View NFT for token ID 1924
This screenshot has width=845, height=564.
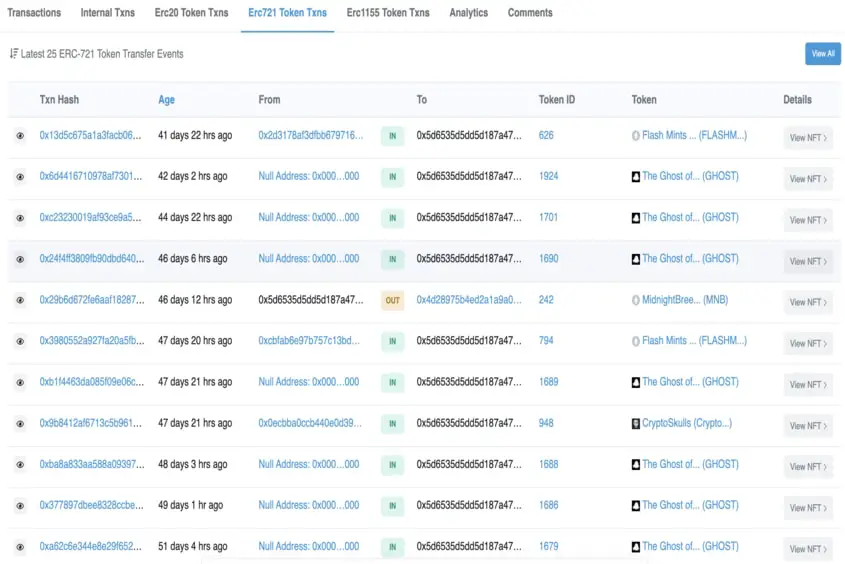[808, 179]
